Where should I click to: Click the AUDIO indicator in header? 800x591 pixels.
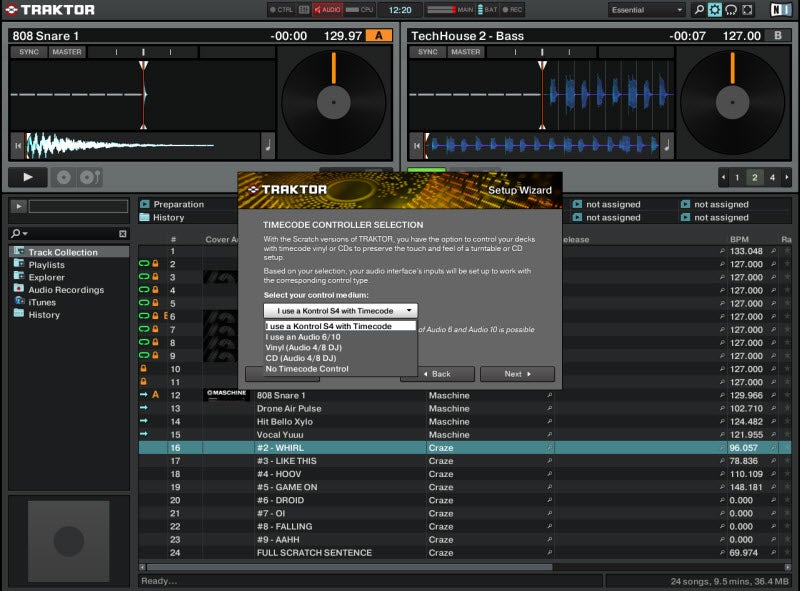328,10
